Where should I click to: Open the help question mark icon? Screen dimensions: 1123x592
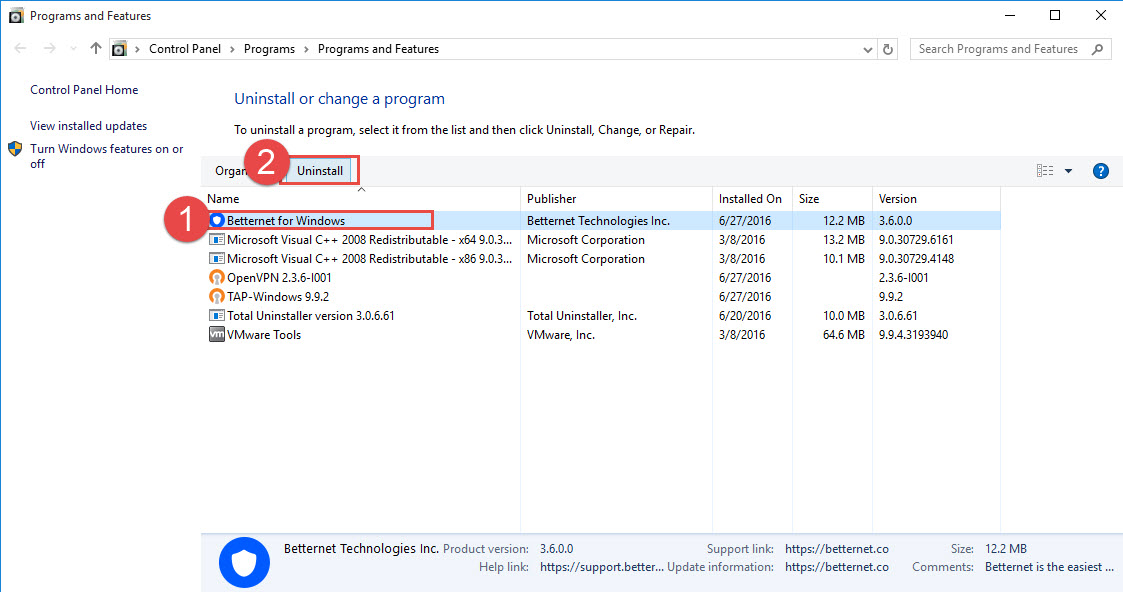point(1101,171)
